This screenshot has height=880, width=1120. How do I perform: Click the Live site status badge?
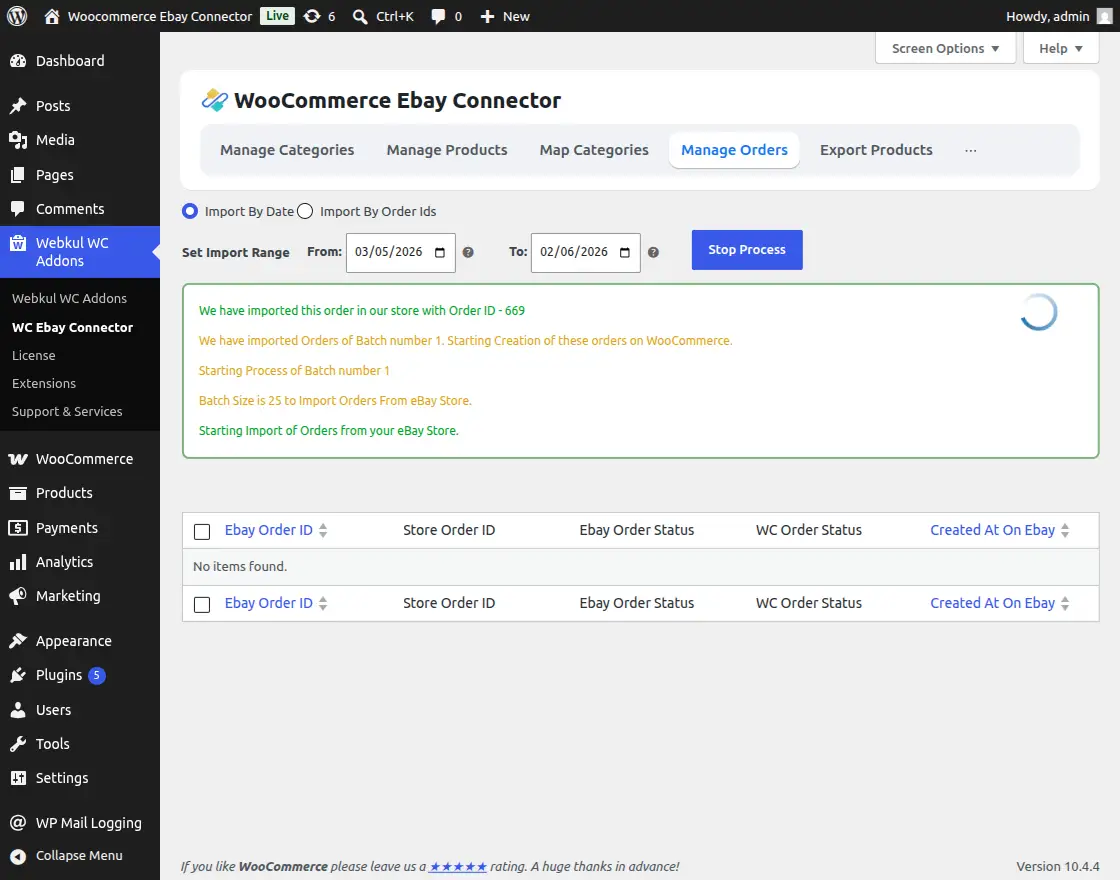278,16
